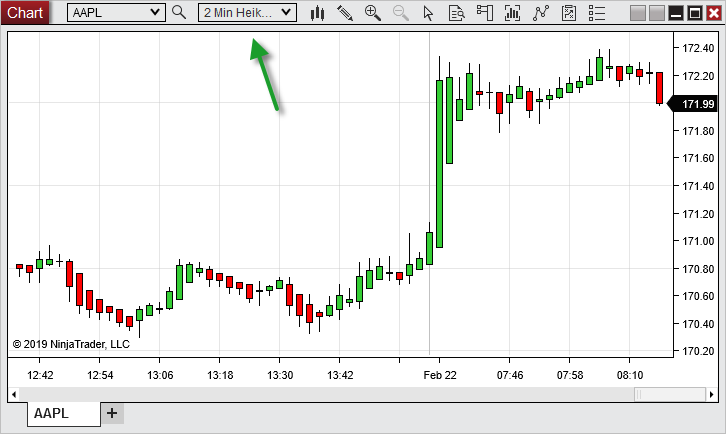Click the horizontal scrollbar left arrow
Image resolution: width=726 pixels, height=434 pixels.
pos(15,395)
